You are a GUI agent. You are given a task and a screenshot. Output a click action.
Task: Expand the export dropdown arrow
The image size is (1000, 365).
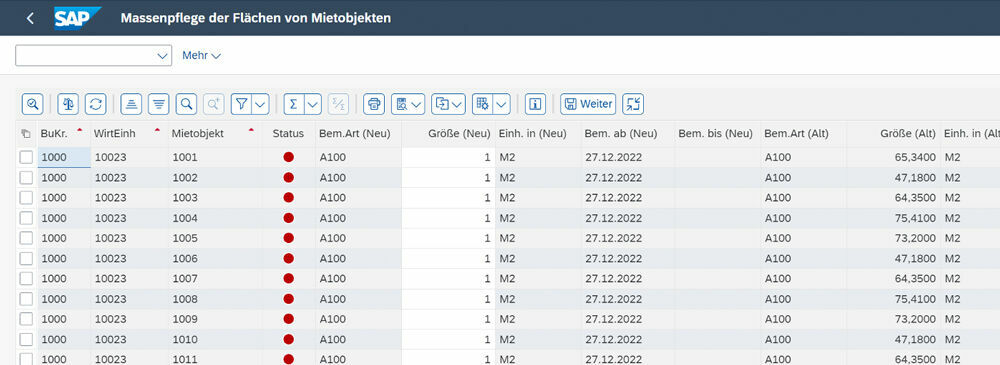point(458,104)
